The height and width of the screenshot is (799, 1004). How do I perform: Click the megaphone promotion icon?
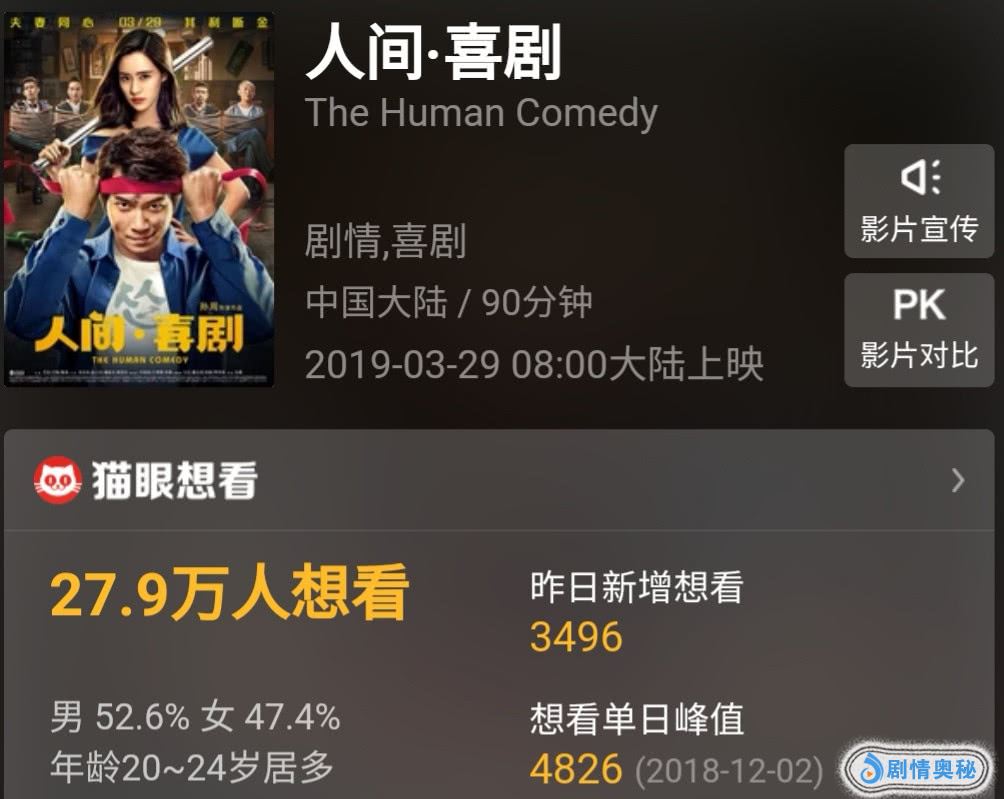[921, 177]
